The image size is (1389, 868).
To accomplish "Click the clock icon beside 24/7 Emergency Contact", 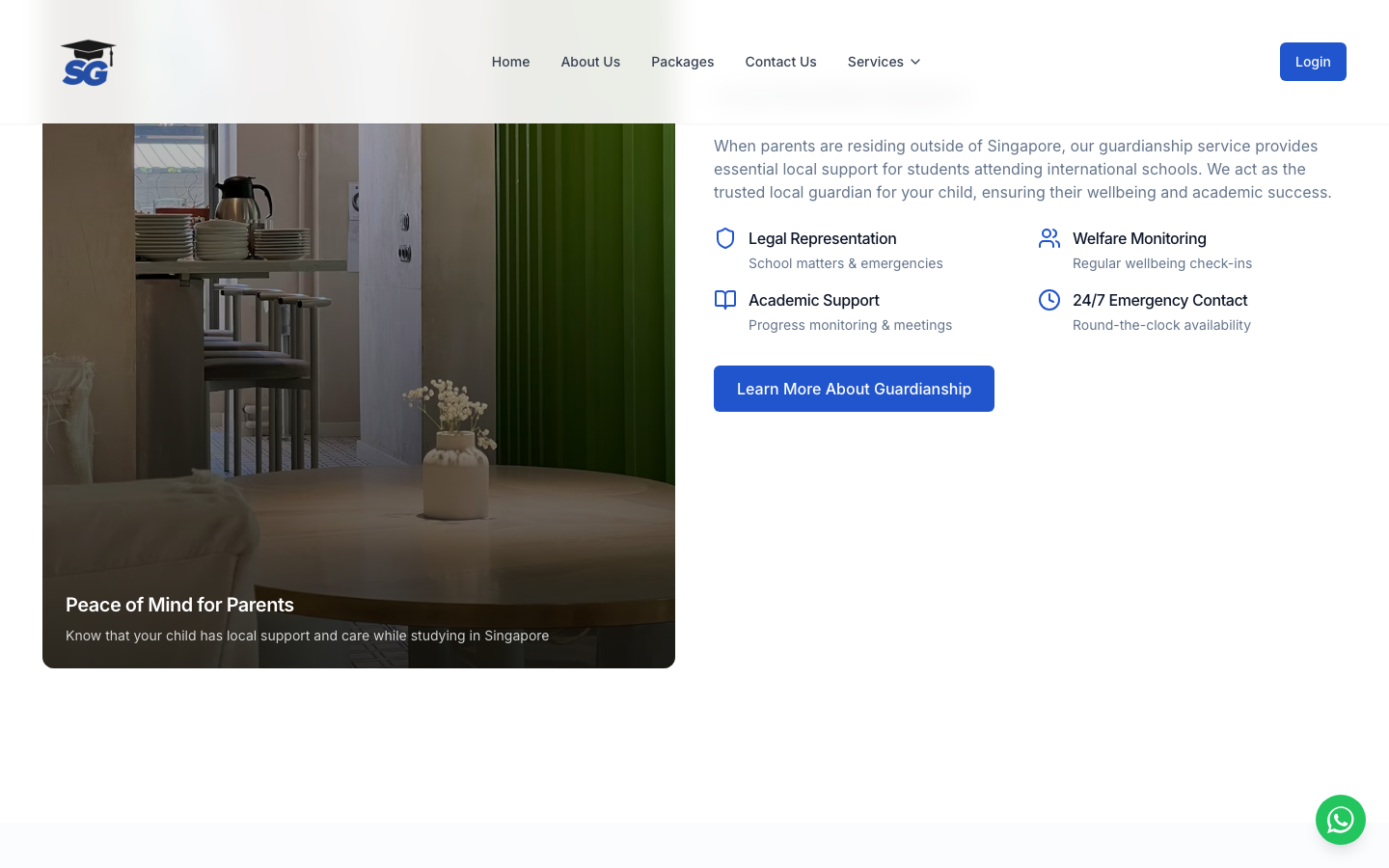I will click(x=1049, y=300).
